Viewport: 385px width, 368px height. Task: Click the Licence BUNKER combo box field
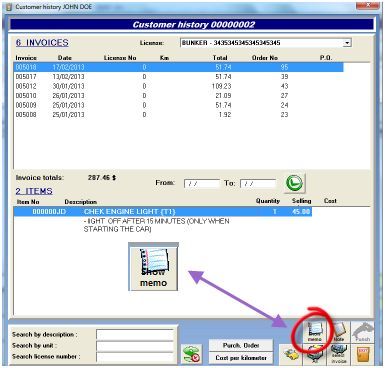(266, 43)
